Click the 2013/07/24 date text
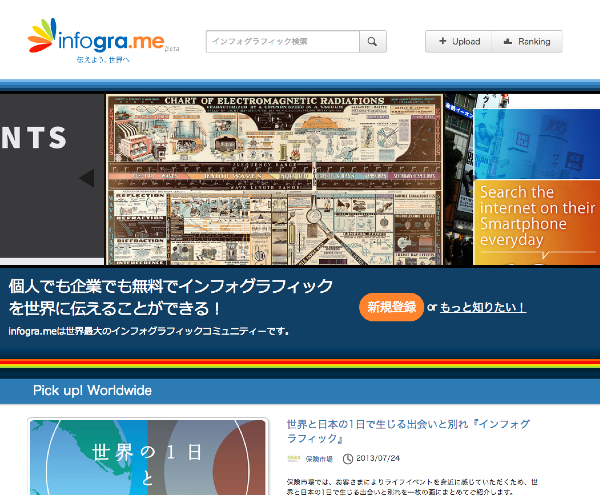The height and width of the screenshot is (495, 600). (378, 458)
